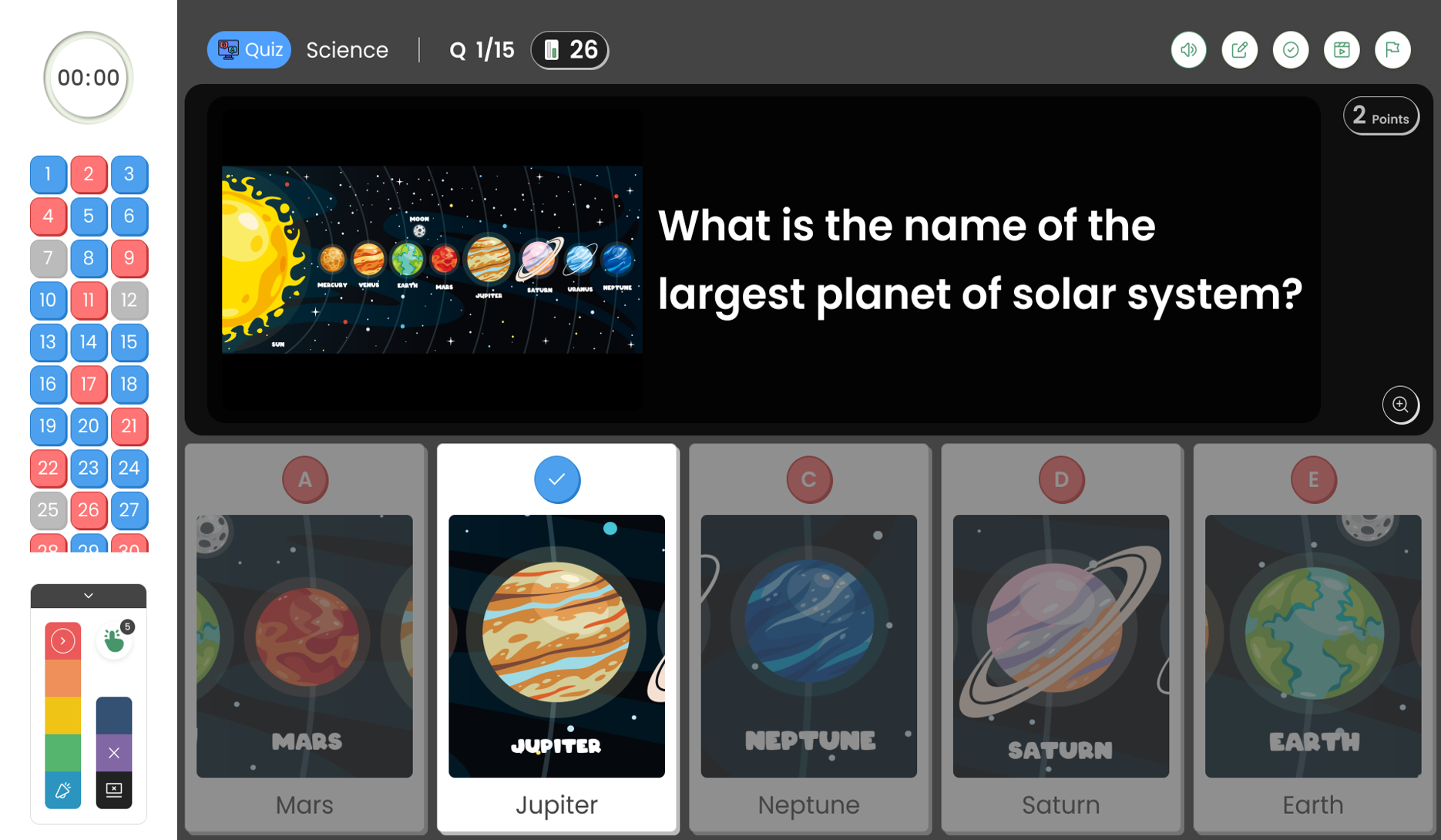
Task: Click the red arrow expander button
Action: (62, 640)
